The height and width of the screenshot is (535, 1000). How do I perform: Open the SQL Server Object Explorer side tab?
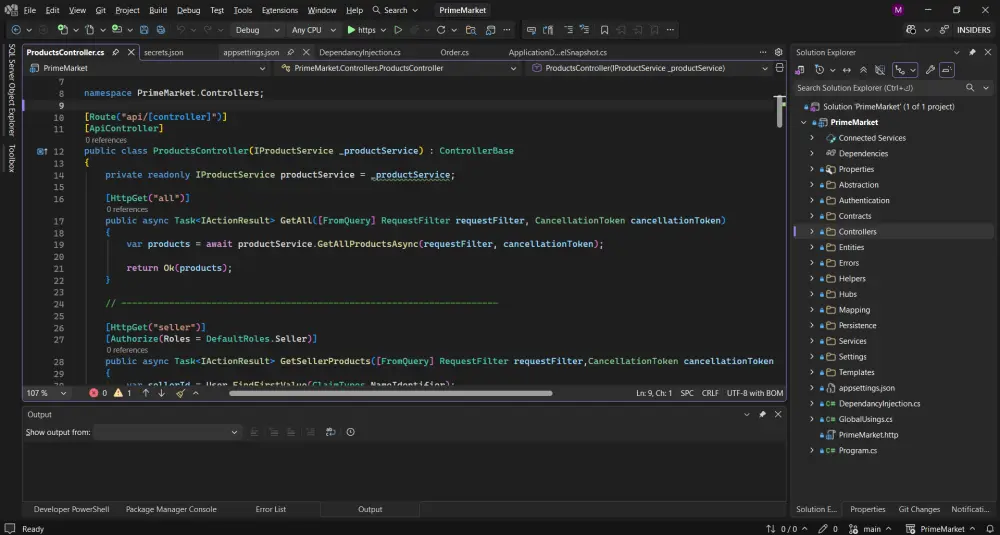pyautogui.click(x=11, y=90)
